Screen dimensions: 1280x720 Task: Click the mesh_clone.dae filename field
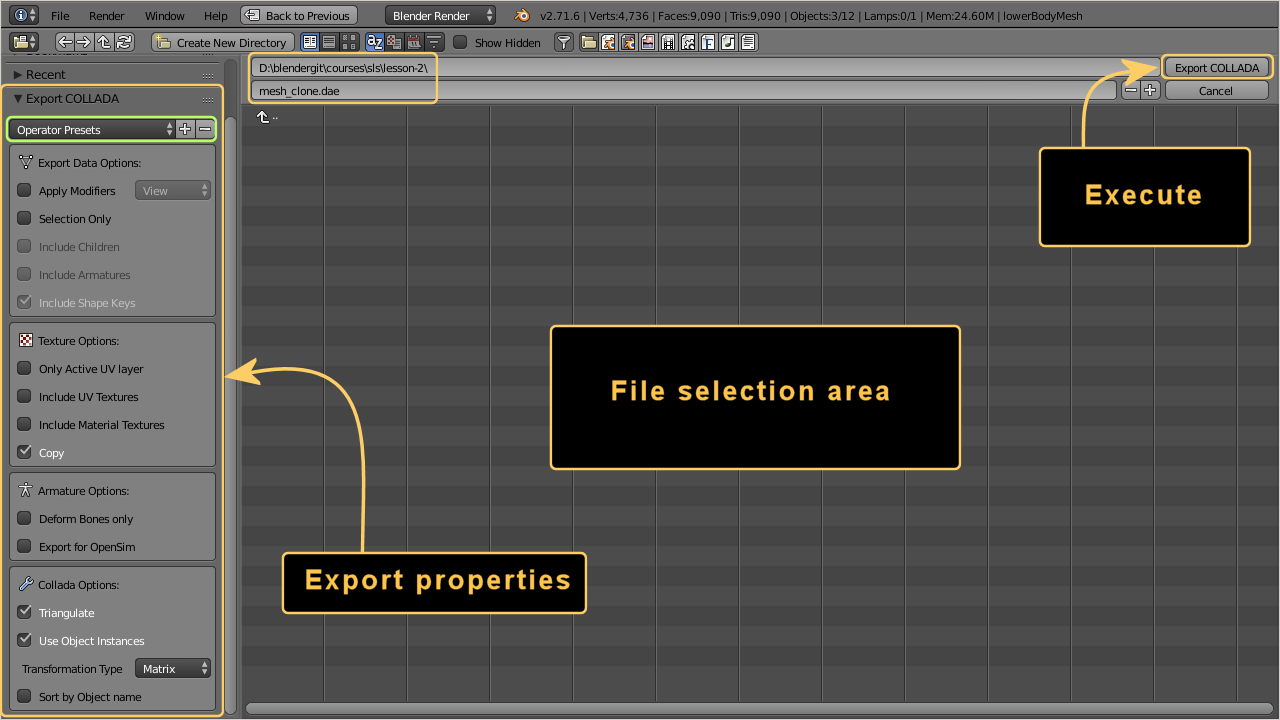tap(680, 91)
